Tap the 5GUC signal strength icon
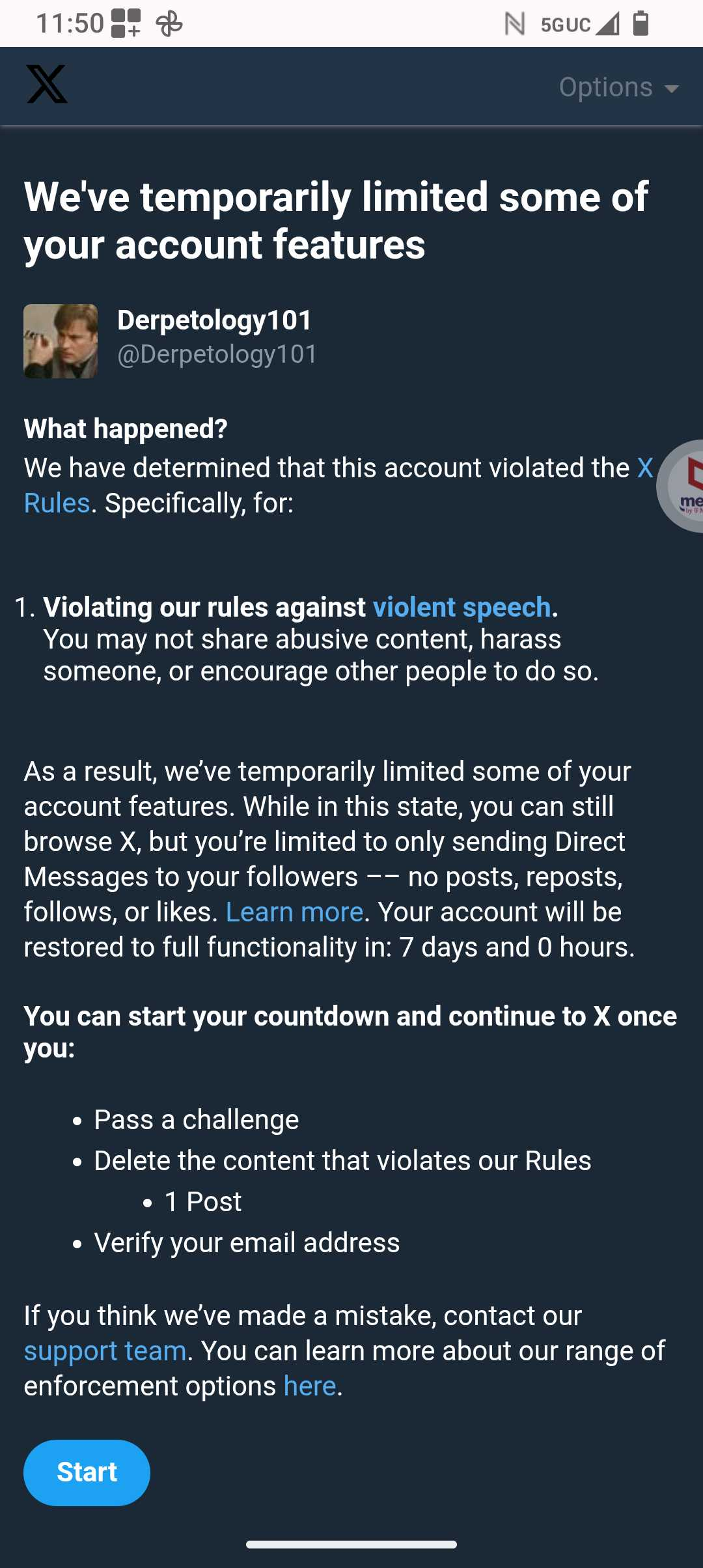 click(x=579, y=25)
